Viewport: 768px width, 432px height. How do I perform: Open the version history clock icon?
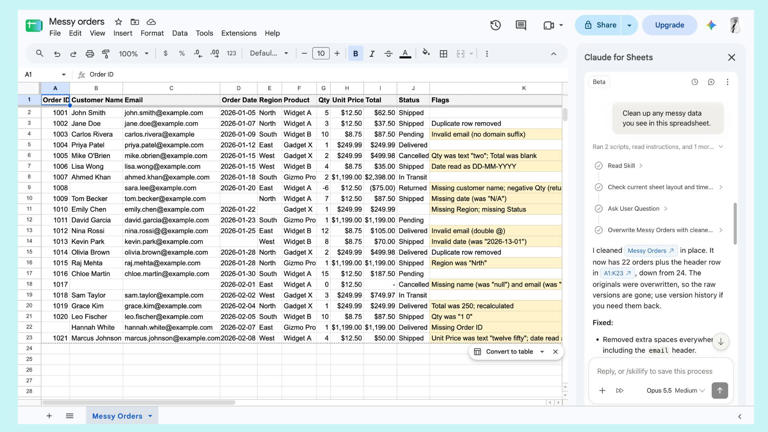tap(495, 25)
